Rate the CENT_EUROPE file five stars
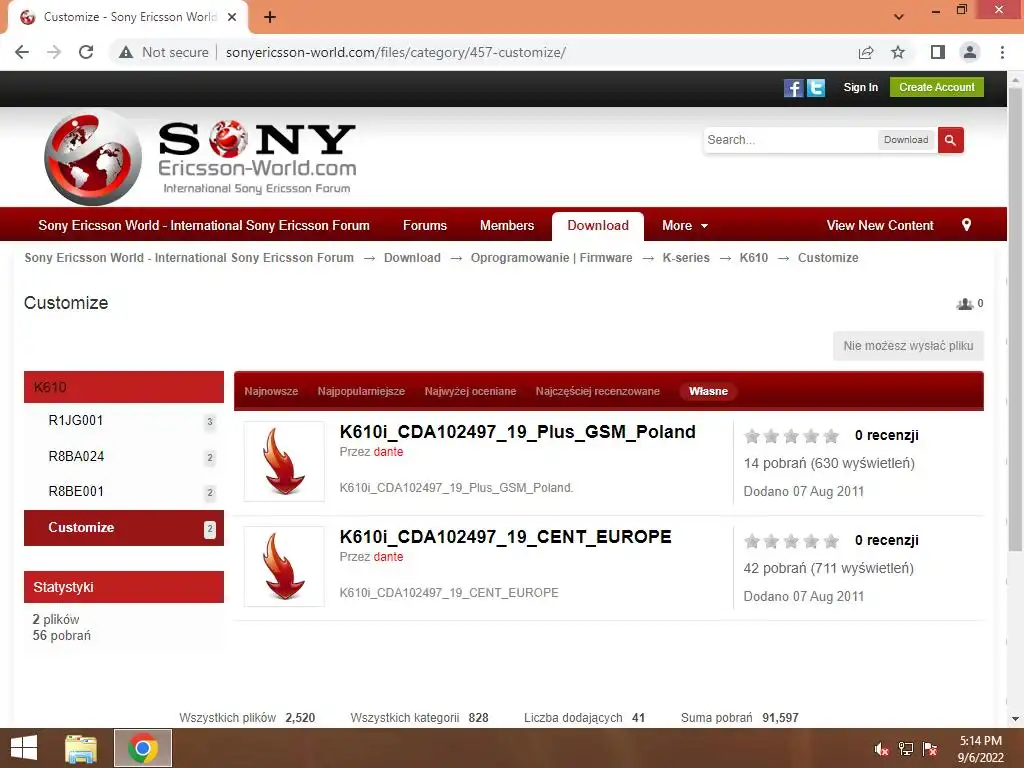The image size is (1024, 768). [x=831, y=541]
